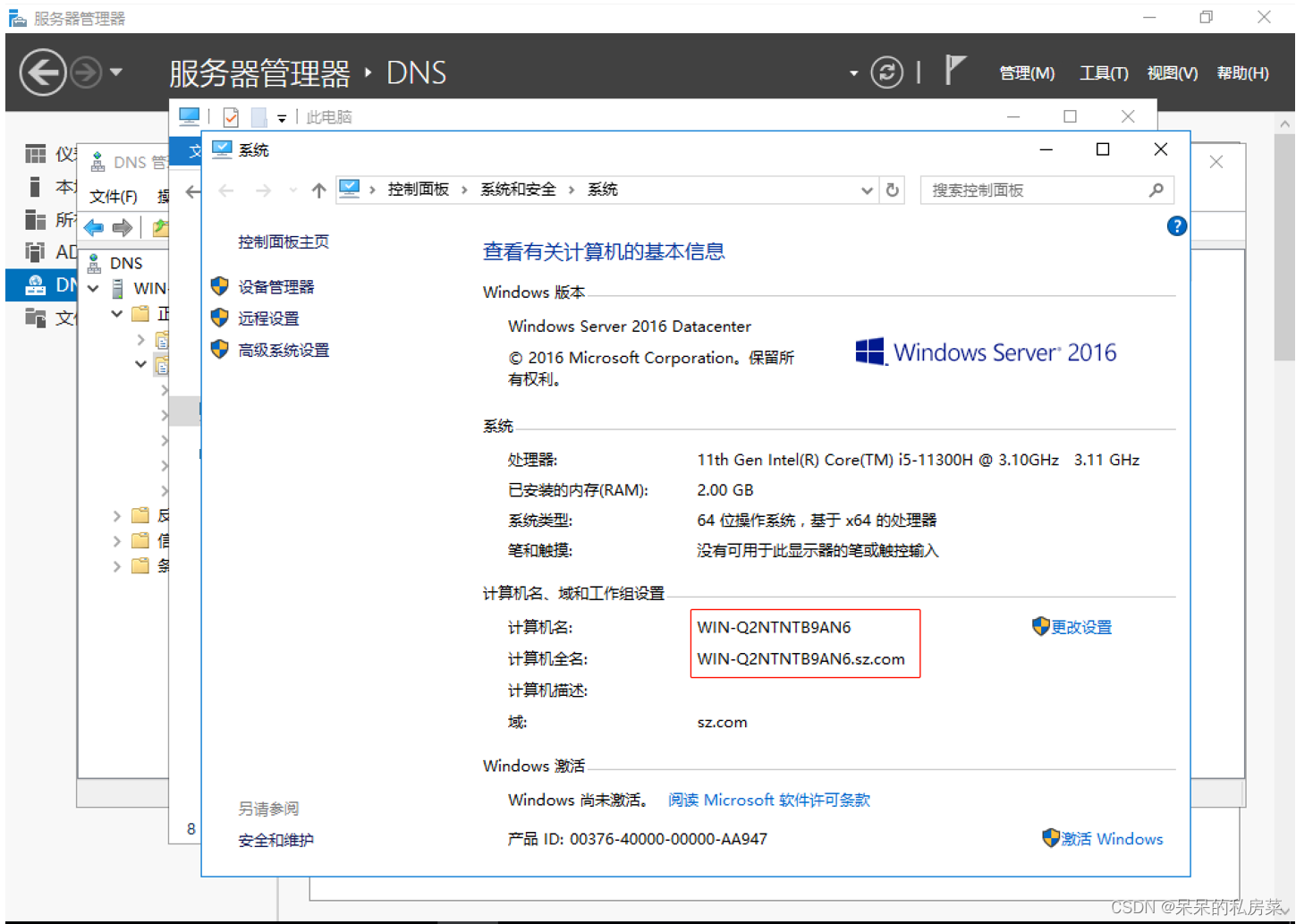Open the 帮助(H) menu
The width and height of the screenshot is (1296, 924).
pos(1243,73)
